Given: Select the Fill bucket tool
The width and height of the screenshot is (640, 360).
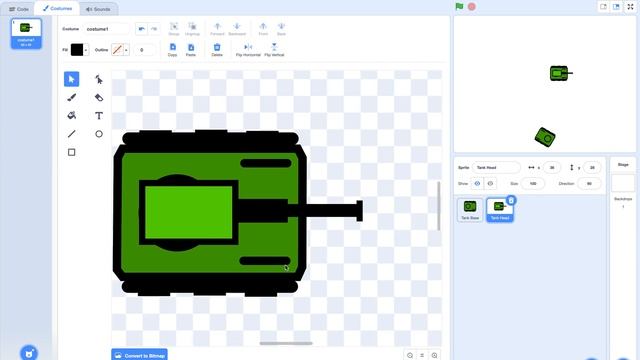Looking at the screenshot, I should (71, 116).
